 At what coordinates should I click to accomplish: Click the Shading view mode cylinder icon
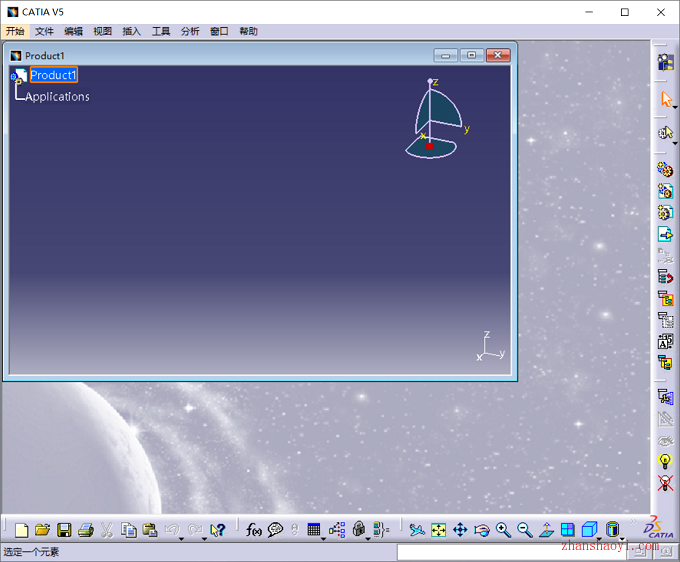point(612,529)
